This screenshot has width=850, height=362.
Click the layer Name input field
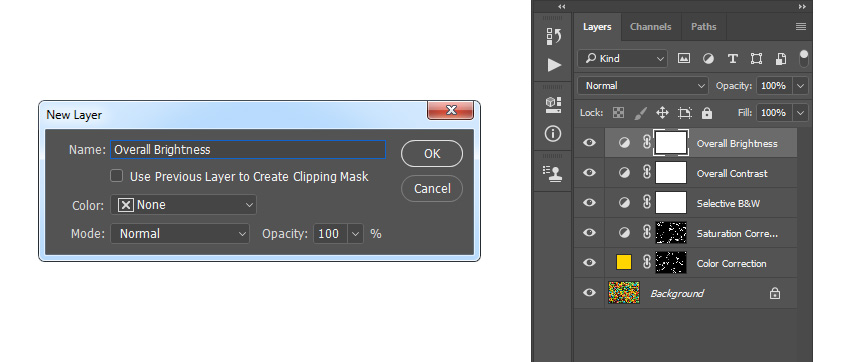[248, 150]
